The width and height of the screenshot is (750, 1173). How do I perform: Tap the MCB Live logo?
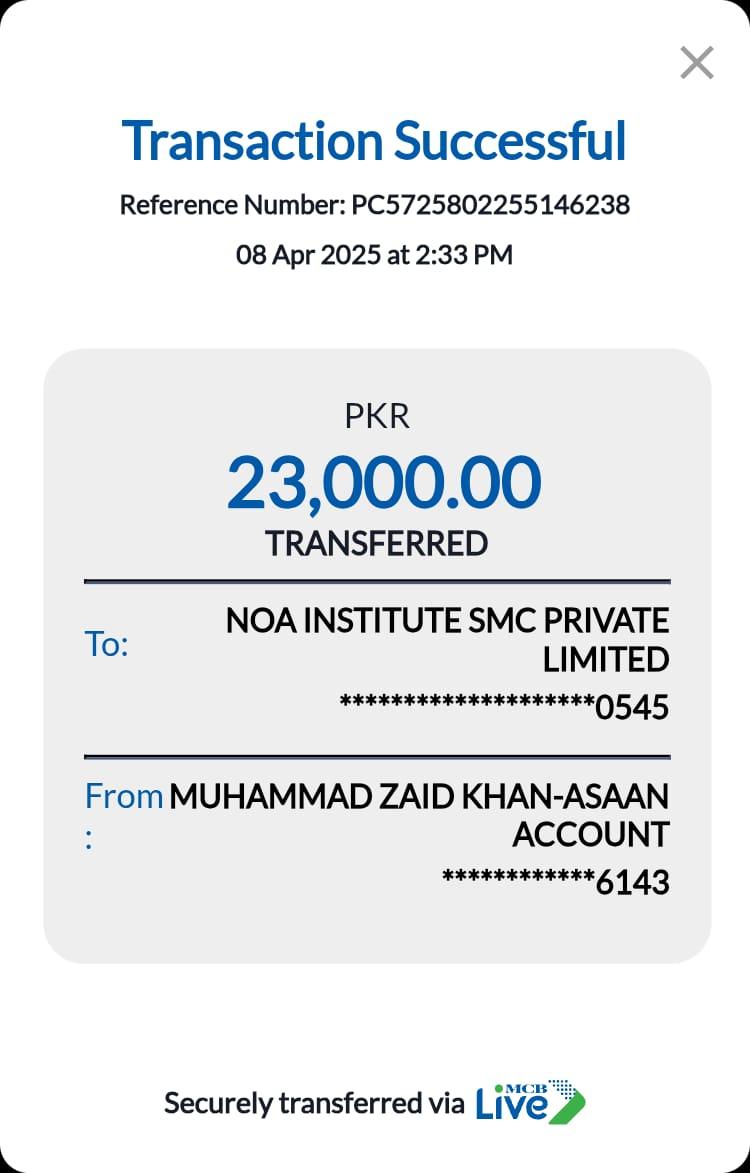pos(530,1101)
